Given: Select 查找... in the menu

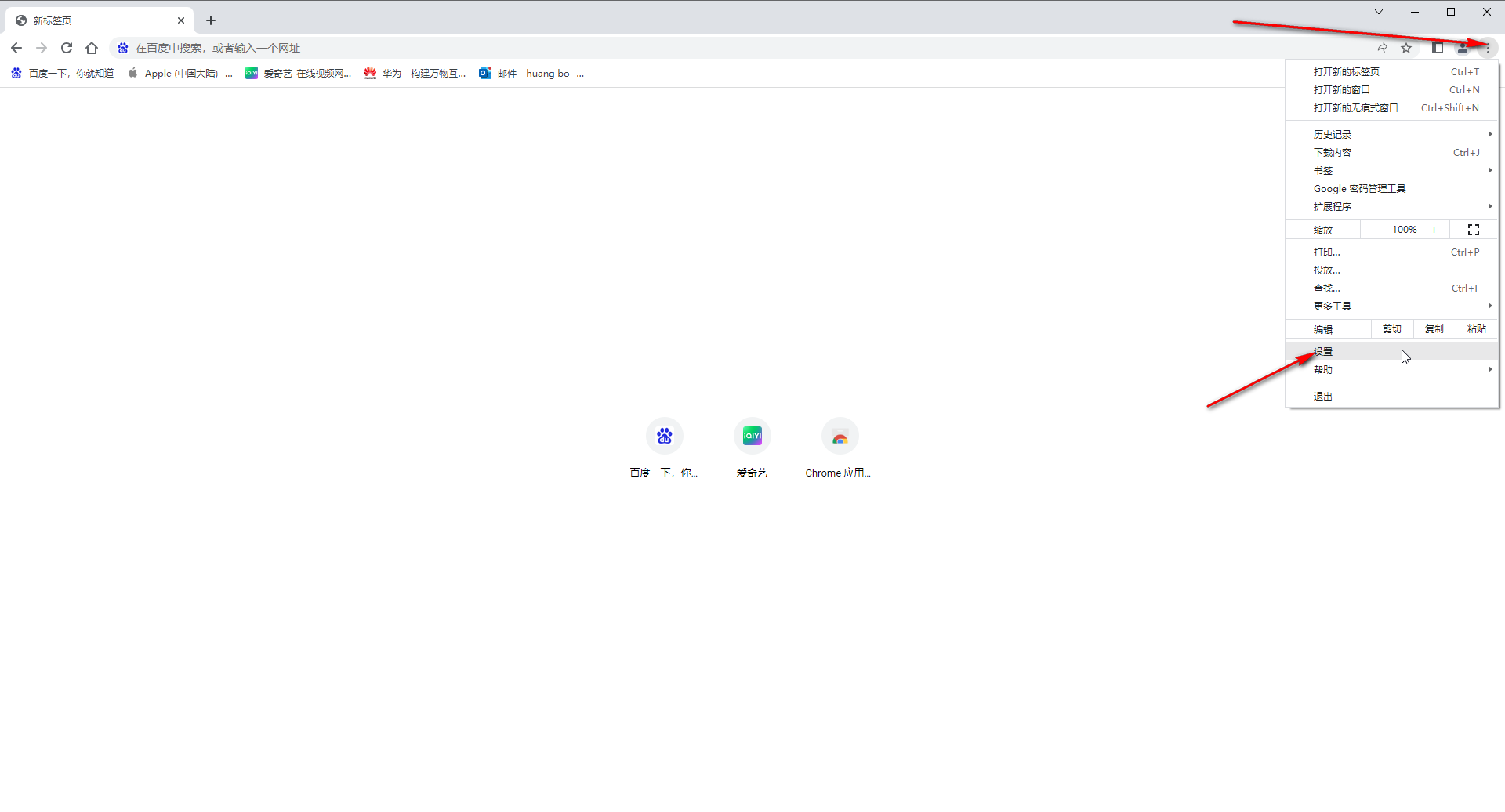Looking at the screenshot, I should pos(1392,288).
